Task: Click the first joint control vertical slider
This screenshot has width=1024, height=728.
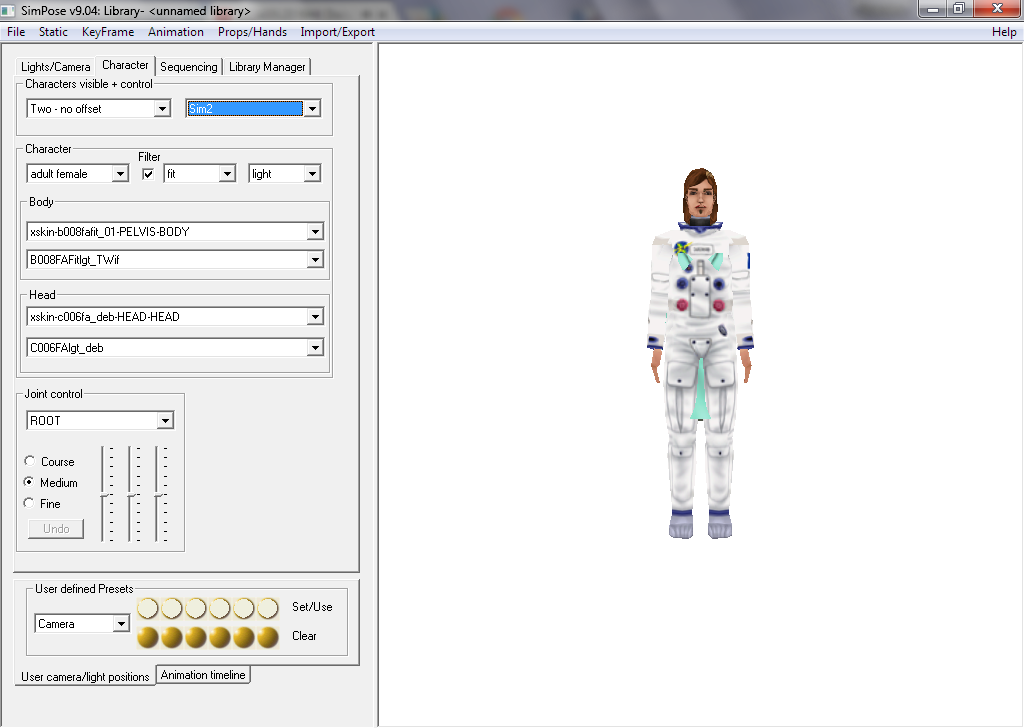Action: [x=104, y=494]
